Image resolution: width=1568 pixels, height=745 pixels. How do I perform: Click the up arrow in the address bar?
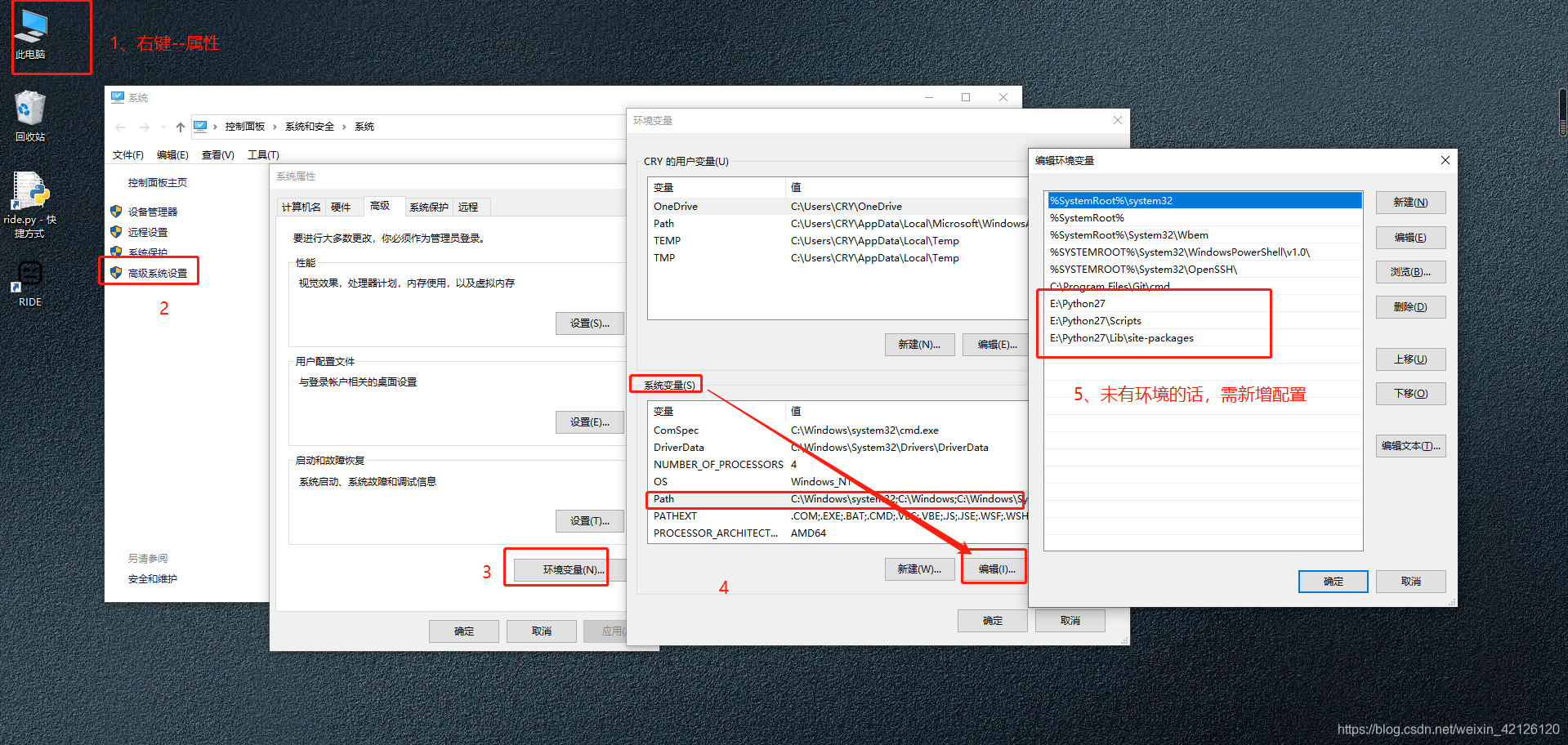(180, 127)
